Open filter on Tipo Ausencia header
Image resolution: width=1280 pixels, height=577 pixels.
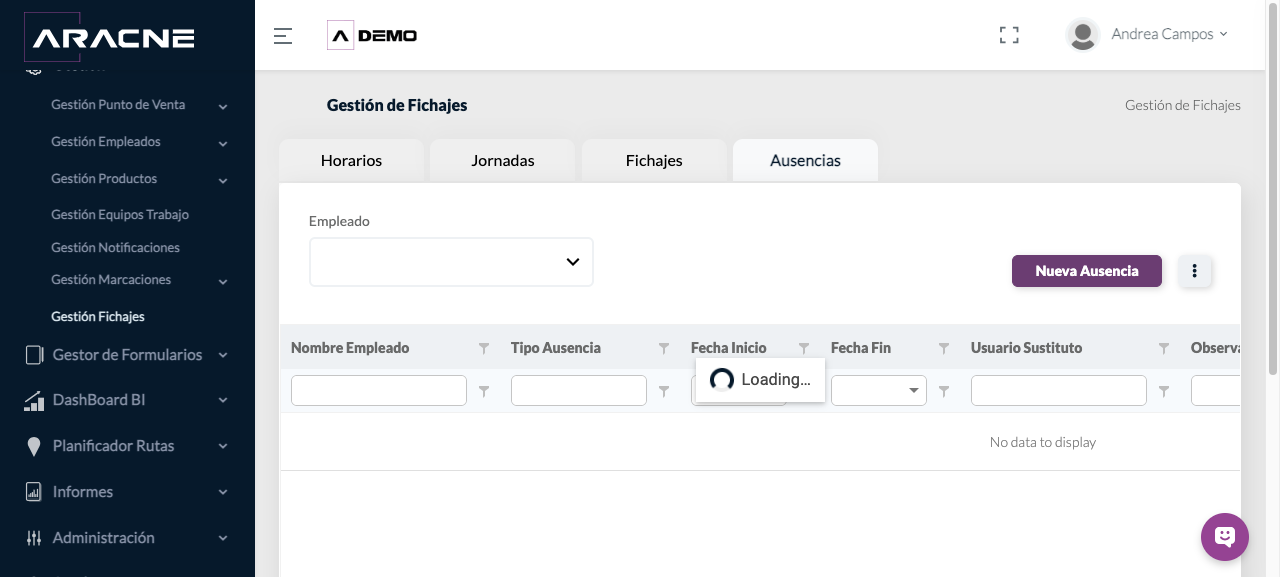coord(664,349)
